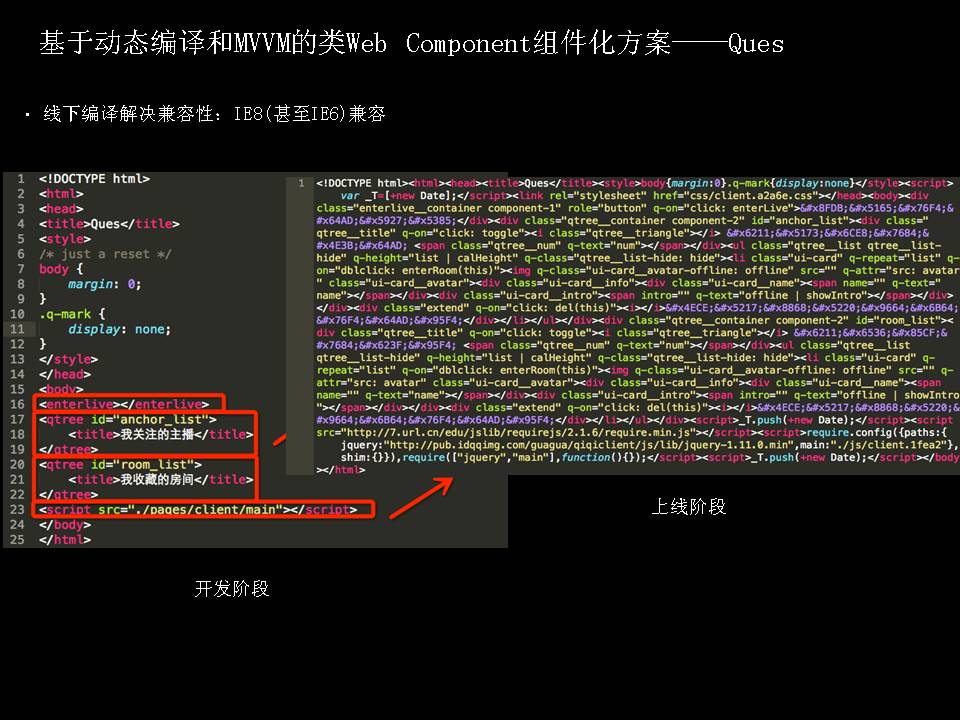960x720 pixels.
Task: Select the red-boxed enterlive tag line
Action: point(128,403)
